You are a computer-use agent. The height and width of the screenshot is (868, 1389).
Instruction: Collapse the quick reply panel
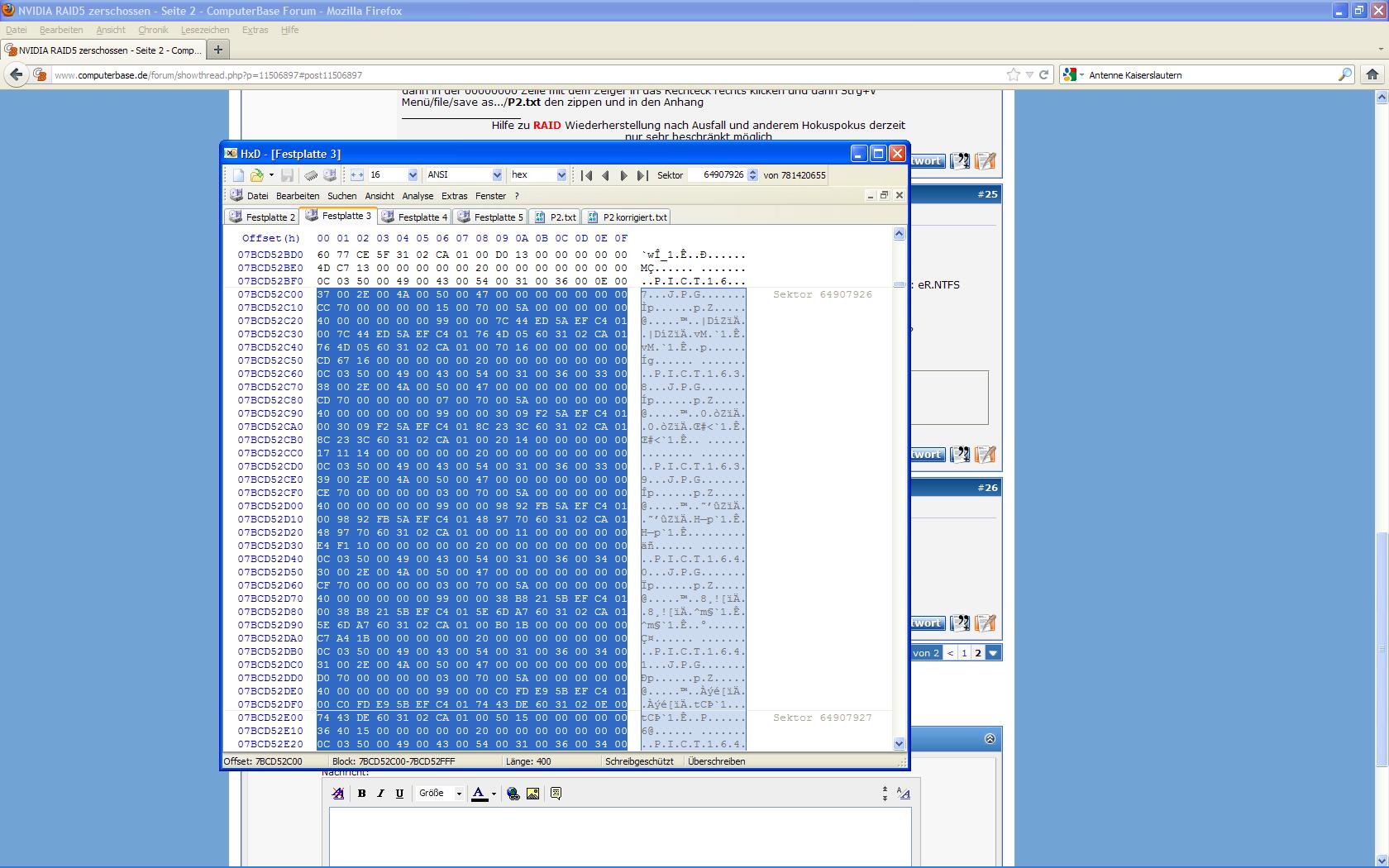990,739
